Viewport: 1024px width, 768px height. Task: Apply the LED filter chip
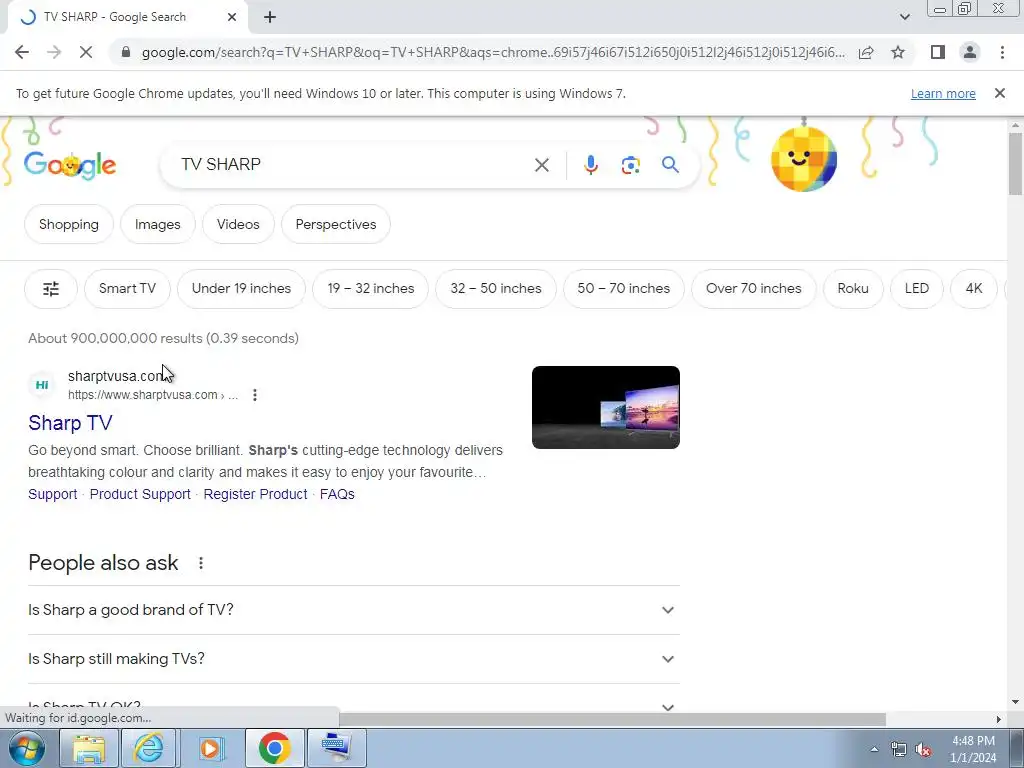point(916,288)
